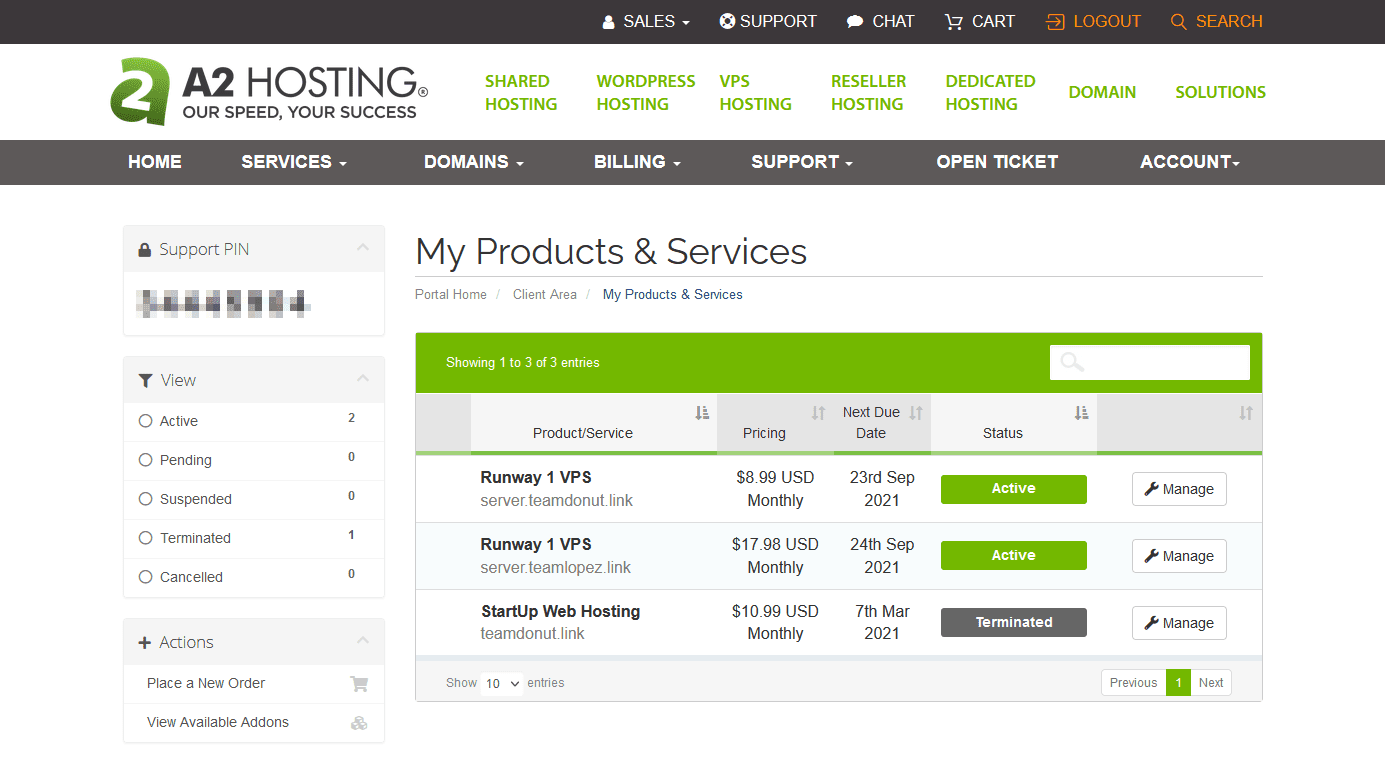Click the 23rd Sep 2021 due date
This screenshot has height=771, width=1385.
click(x=882, y=489)
